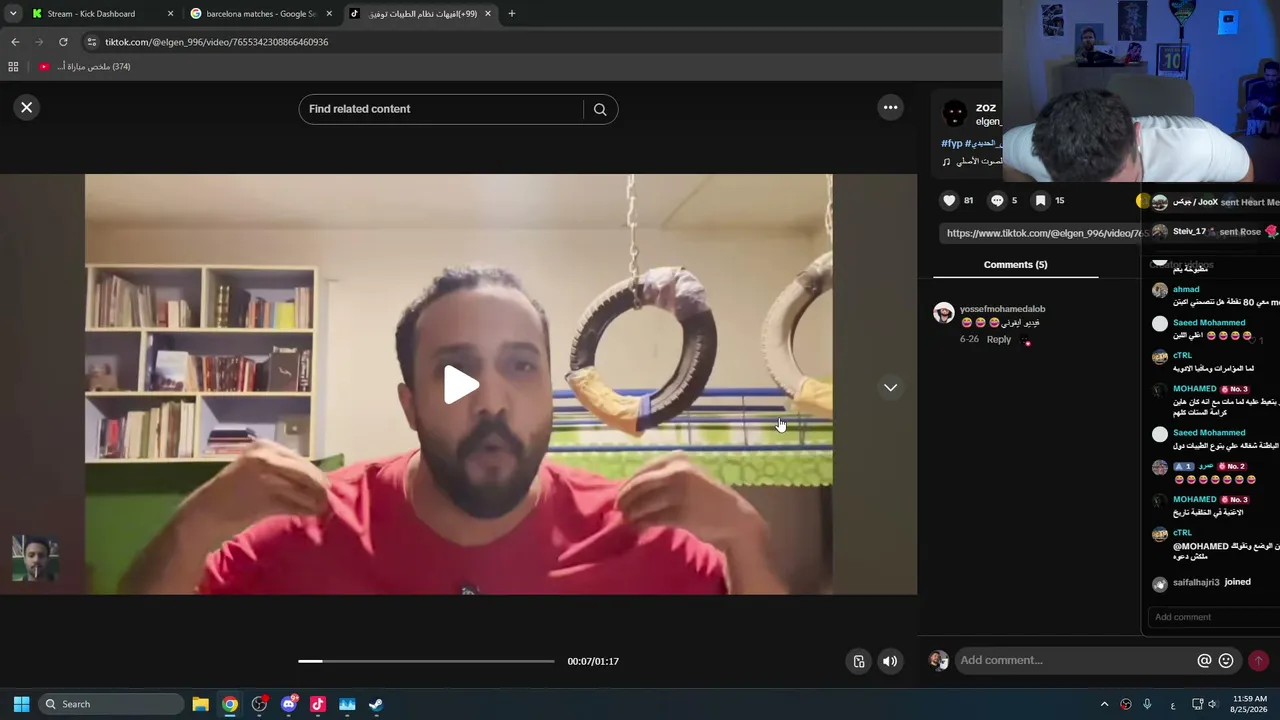Reload the current page
This screenshot has height=720, width=1280.
pyautogui.click(x=63, y=42)
